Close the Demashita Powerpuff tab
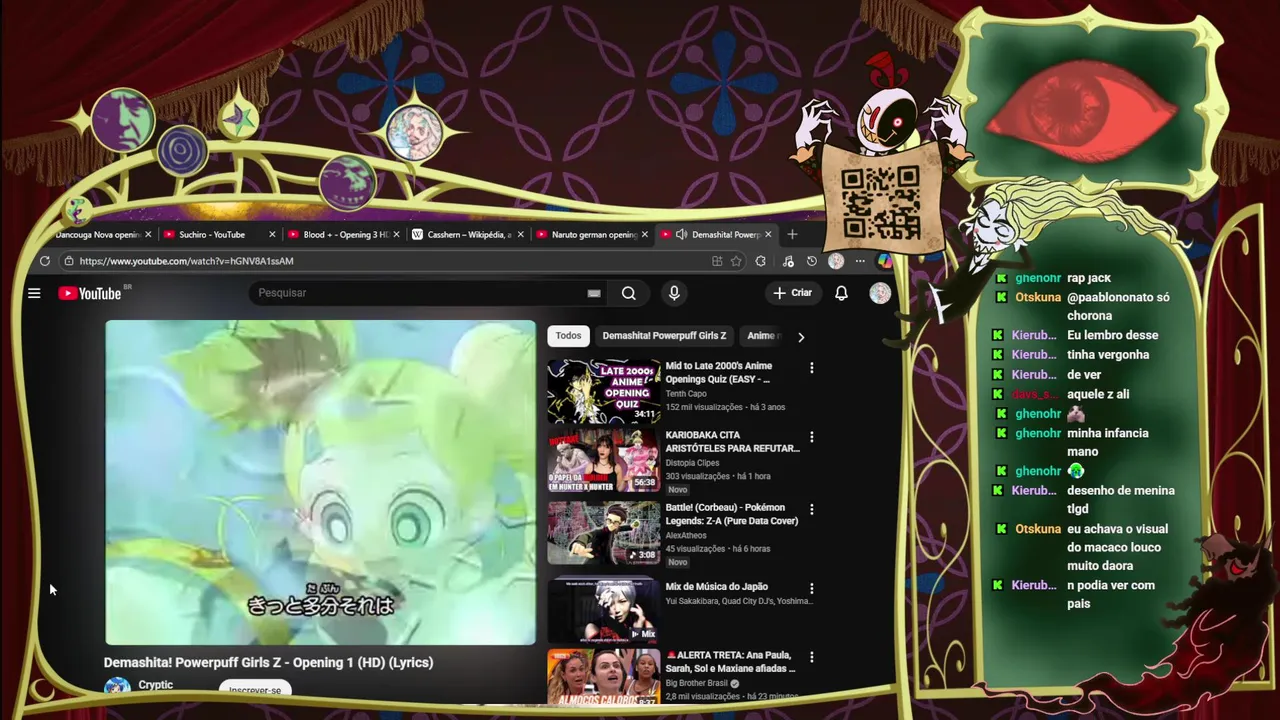 [769, 235]
